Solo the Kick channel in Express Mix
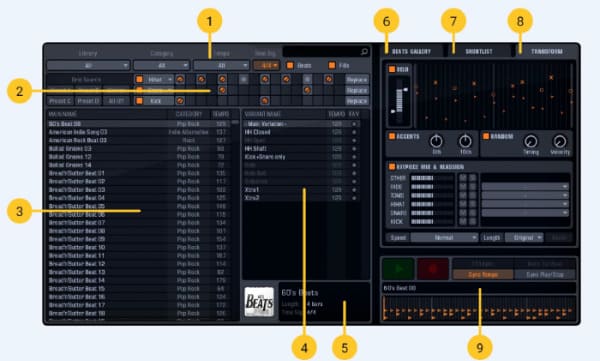The image size is (600, 361). coord(473,221)
